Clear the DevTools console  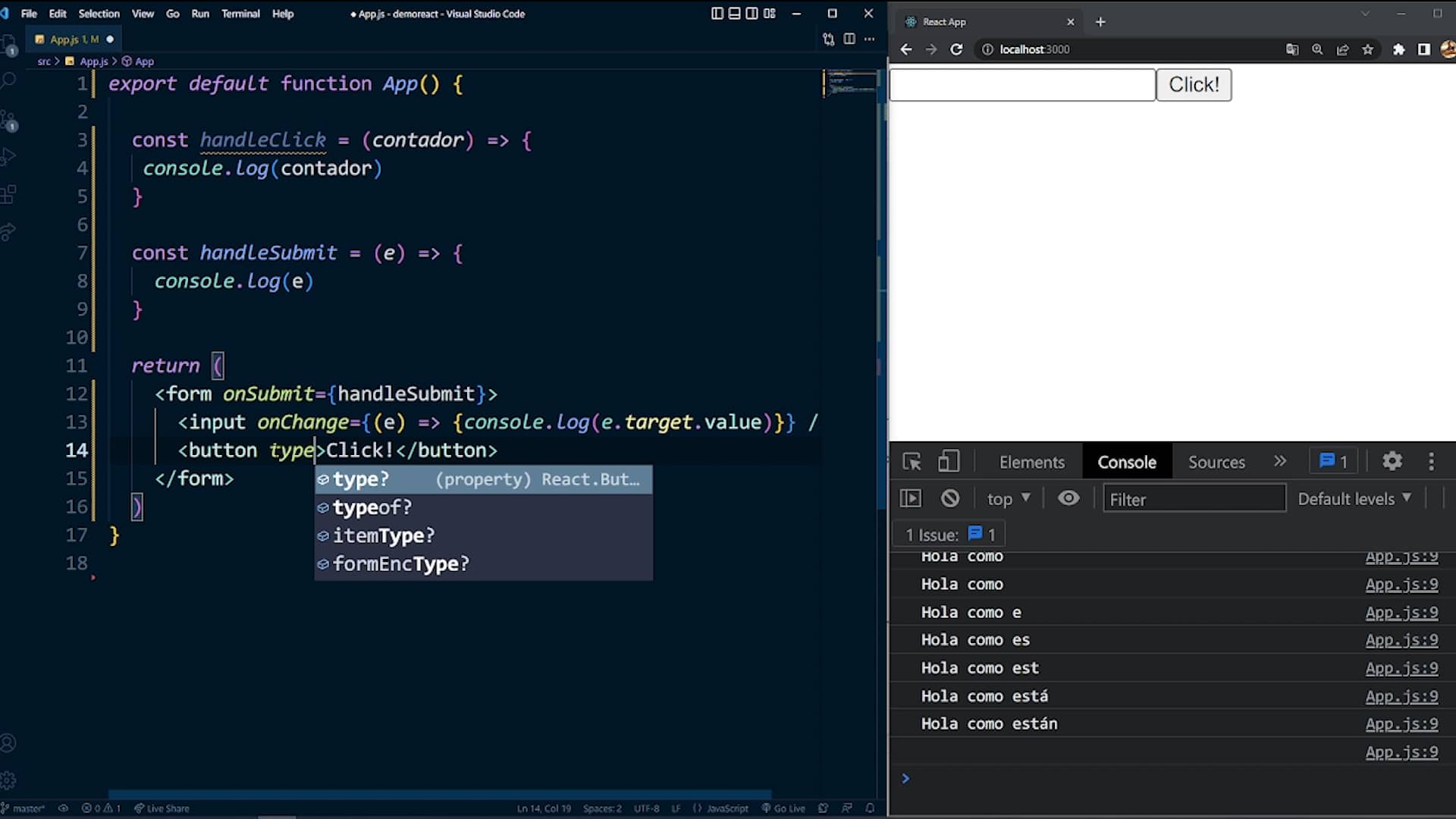(x=950, y=498)
